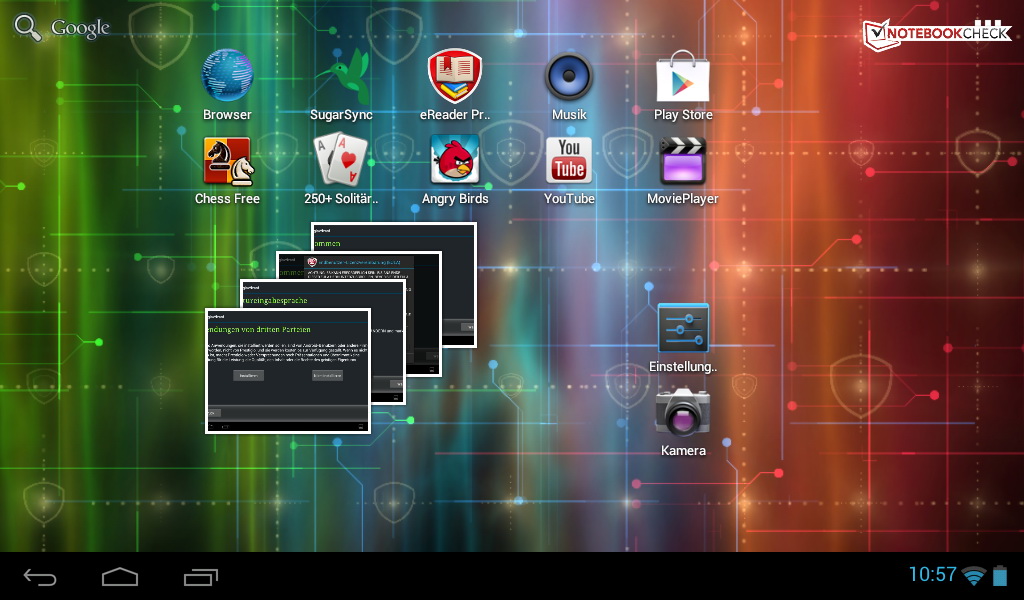
Task: Tap the Back navigation button
Action: tap(40, 576)
